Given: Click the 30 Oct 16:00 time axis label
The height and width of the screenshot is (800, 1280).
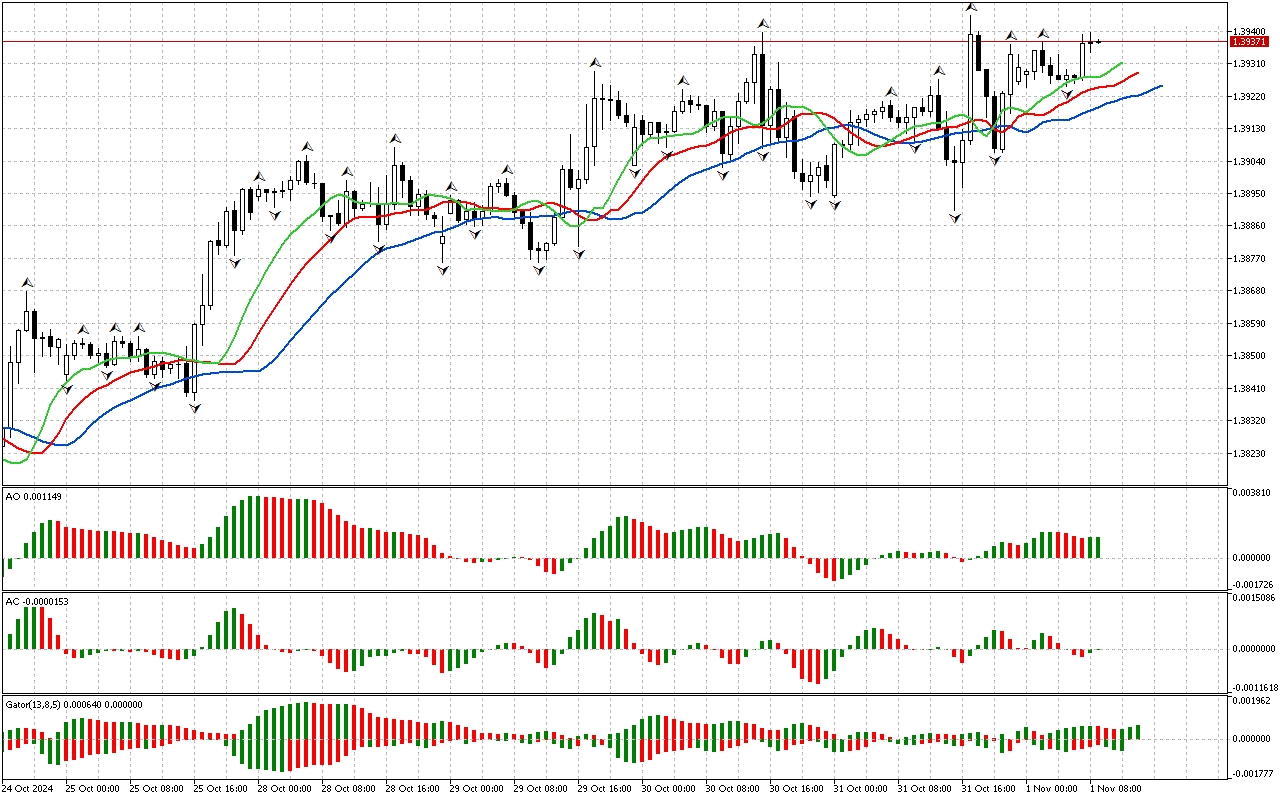Looking at the screenshot, I should pos(796,788).
